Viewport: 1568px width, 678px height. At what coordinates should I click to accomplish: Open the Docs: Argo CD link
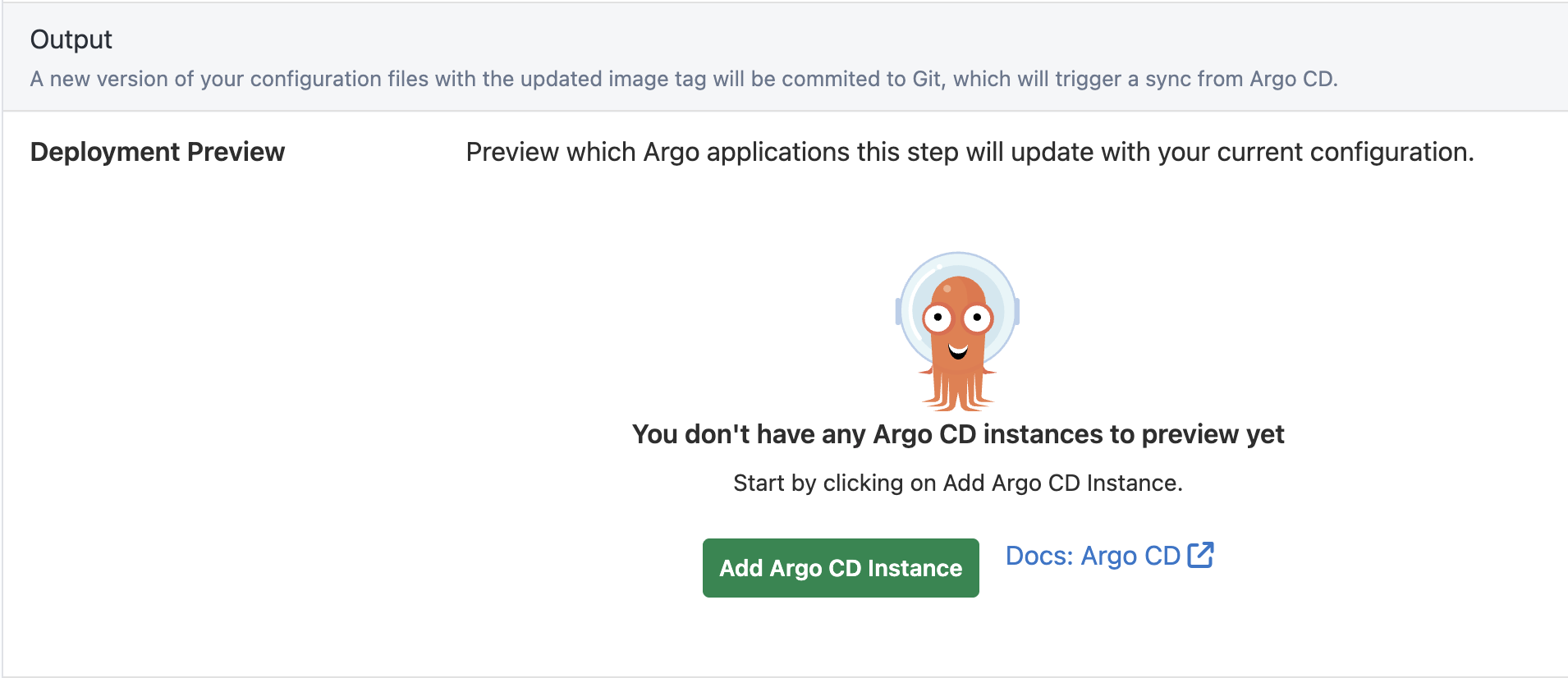[x=1093, y=556]
